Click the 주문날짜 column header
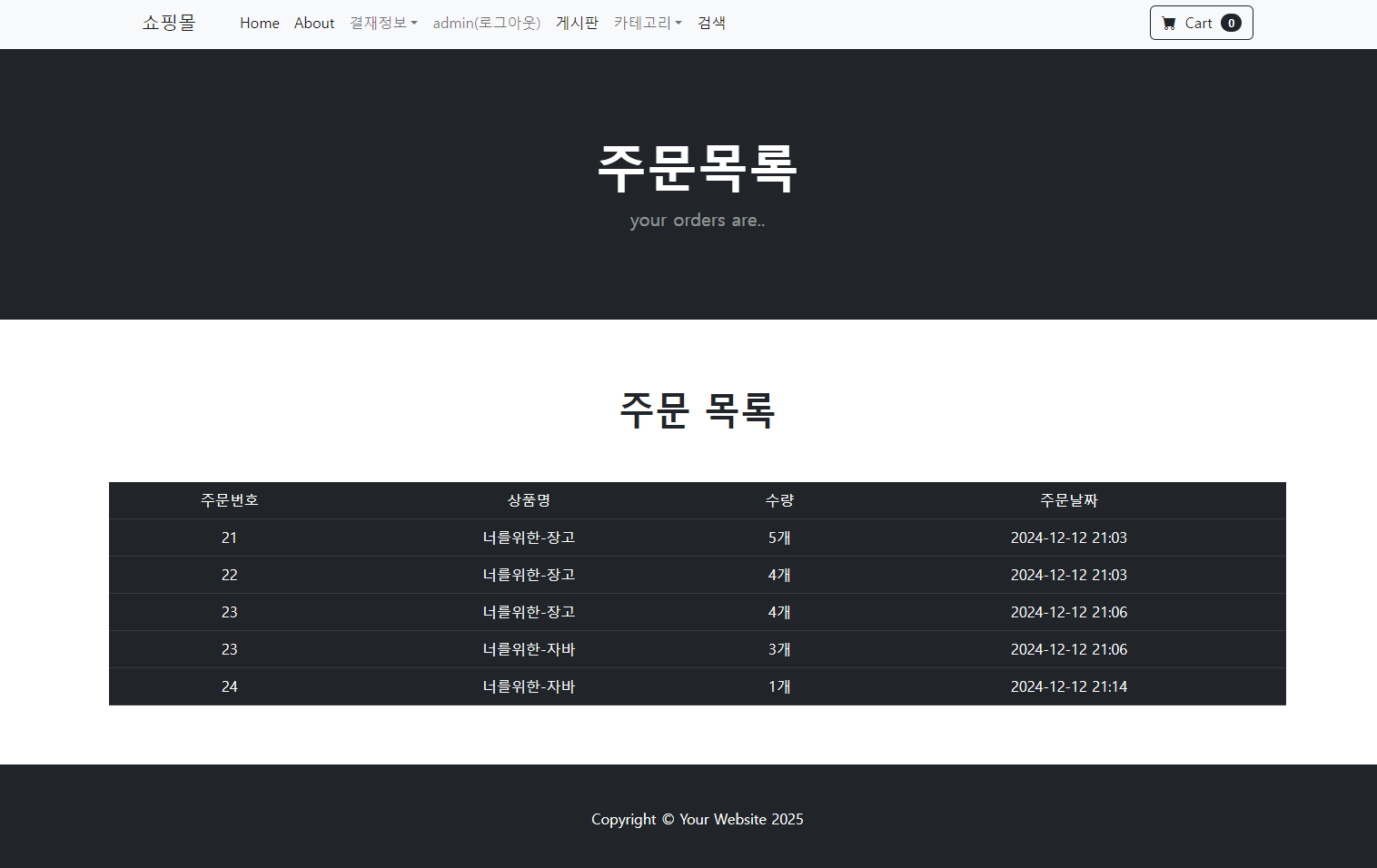This screenshot has width=1377, height=868. [x=1069, y=500]
